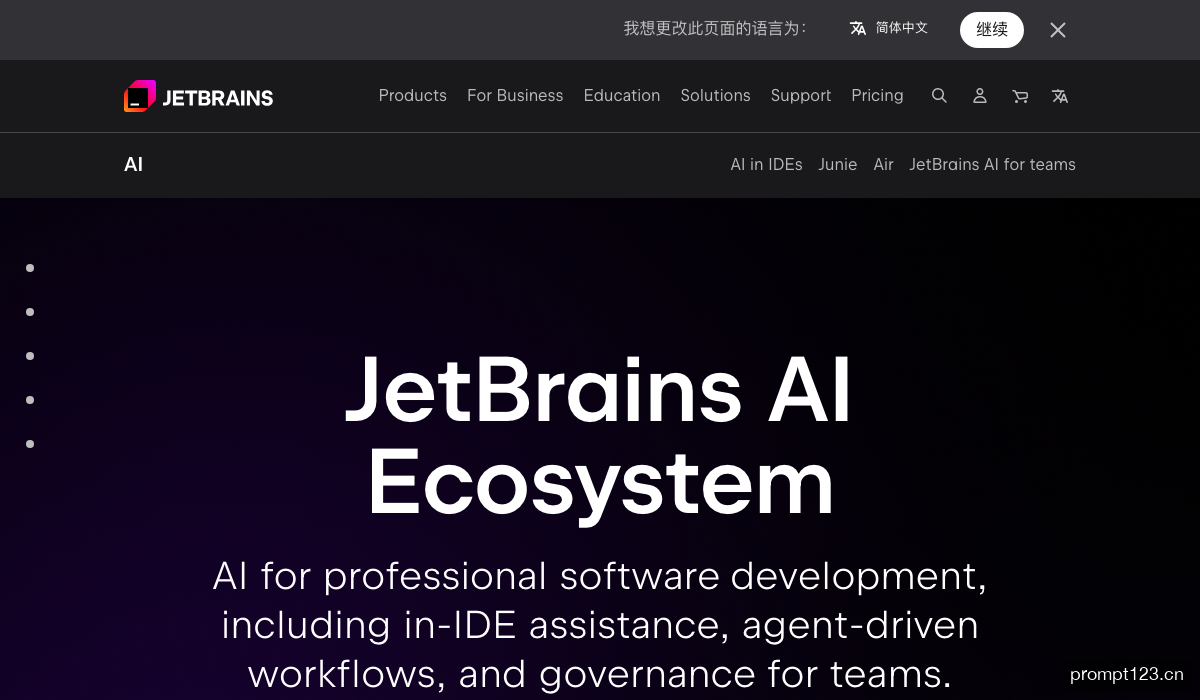Open the Products menu
This screenshot has width=1200, height=700.
pos(413,96)
